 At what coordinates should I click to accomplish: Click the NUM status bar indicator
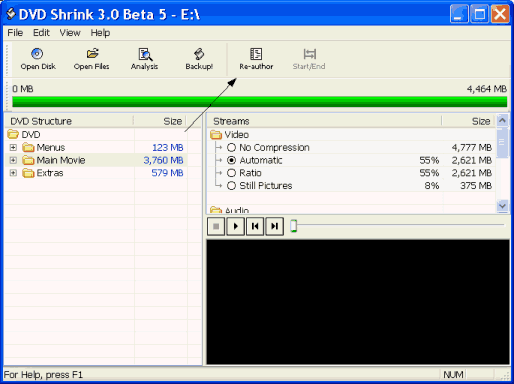coord(453,375)
